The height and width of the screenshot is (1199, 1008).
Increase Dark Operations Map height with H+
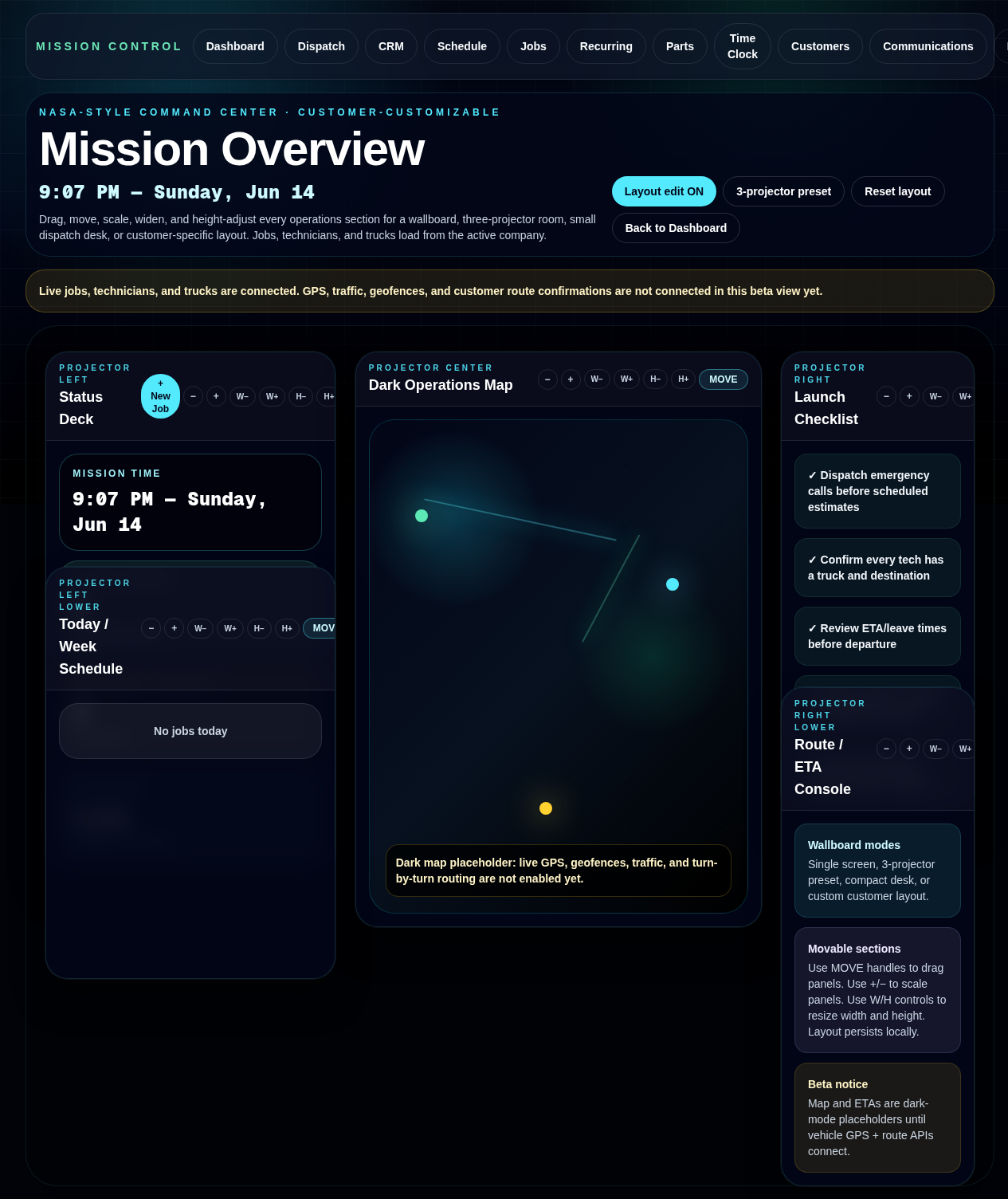[683, 379]
